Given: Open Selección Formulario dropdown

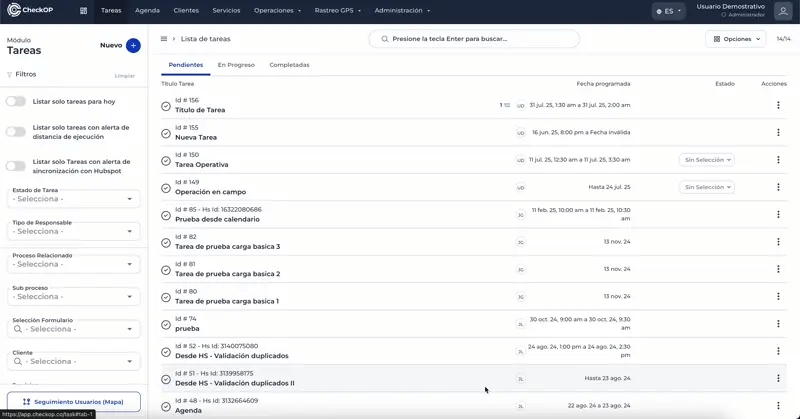Looking at the screenshot, I should tap(73, 329).
